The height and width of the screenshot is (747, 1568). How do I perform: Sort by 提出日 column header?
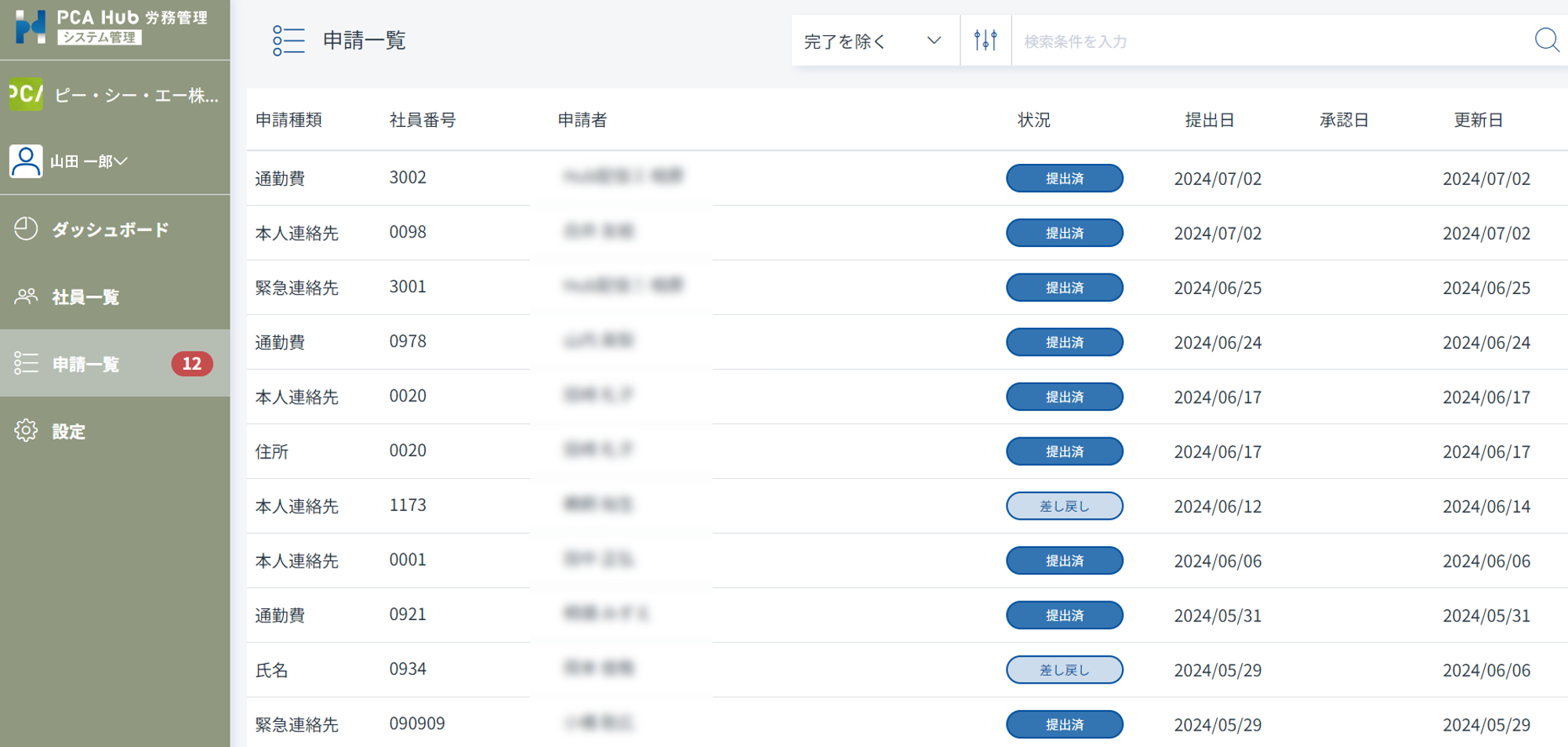(x=1210, y=120)
